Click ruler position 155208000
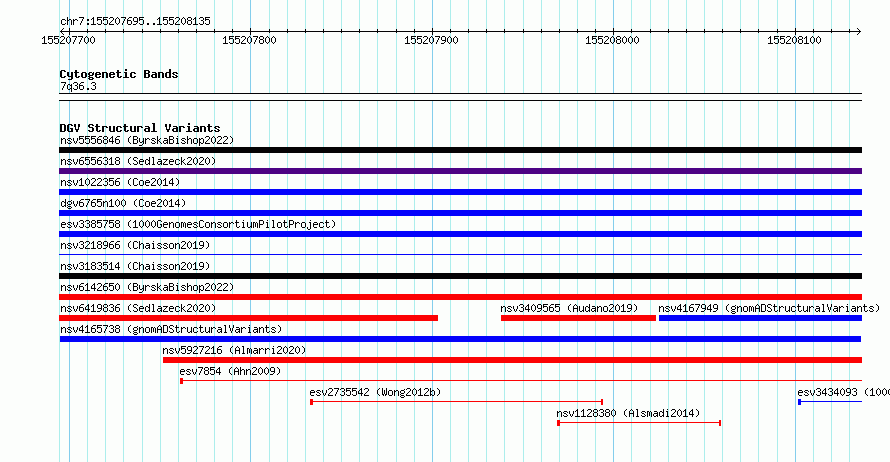 [x=612, y=40]
